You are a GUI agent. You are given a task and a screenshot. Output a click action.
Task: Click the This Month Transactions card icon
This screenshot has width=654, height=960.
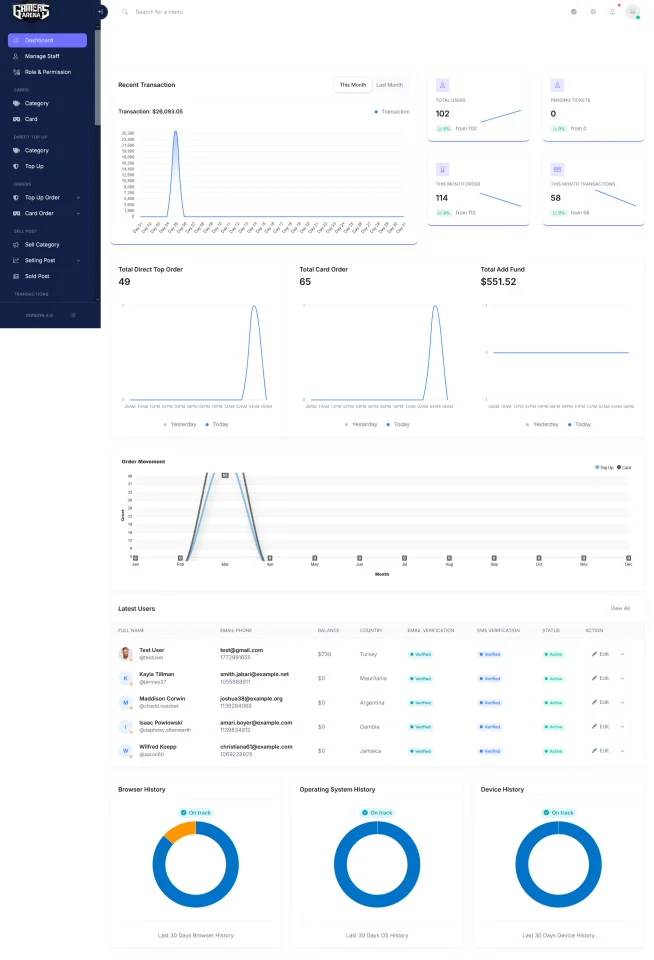click(557, 169)
